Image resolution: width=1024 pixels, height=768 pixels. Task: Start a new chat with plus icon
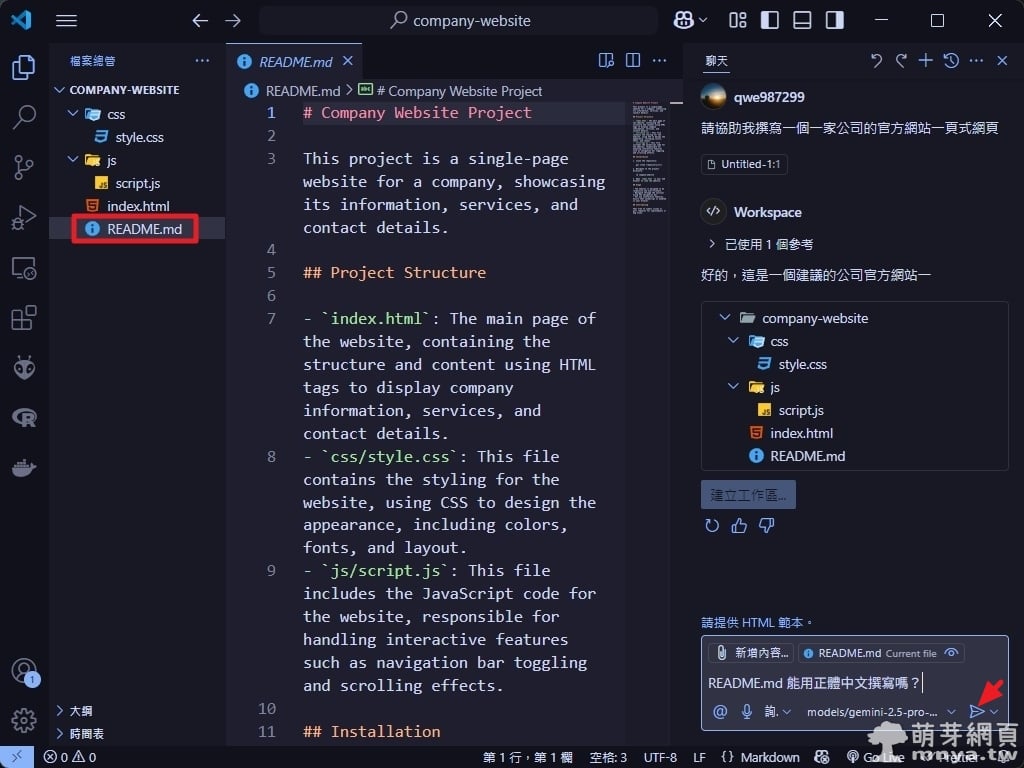tap(926, 61)
